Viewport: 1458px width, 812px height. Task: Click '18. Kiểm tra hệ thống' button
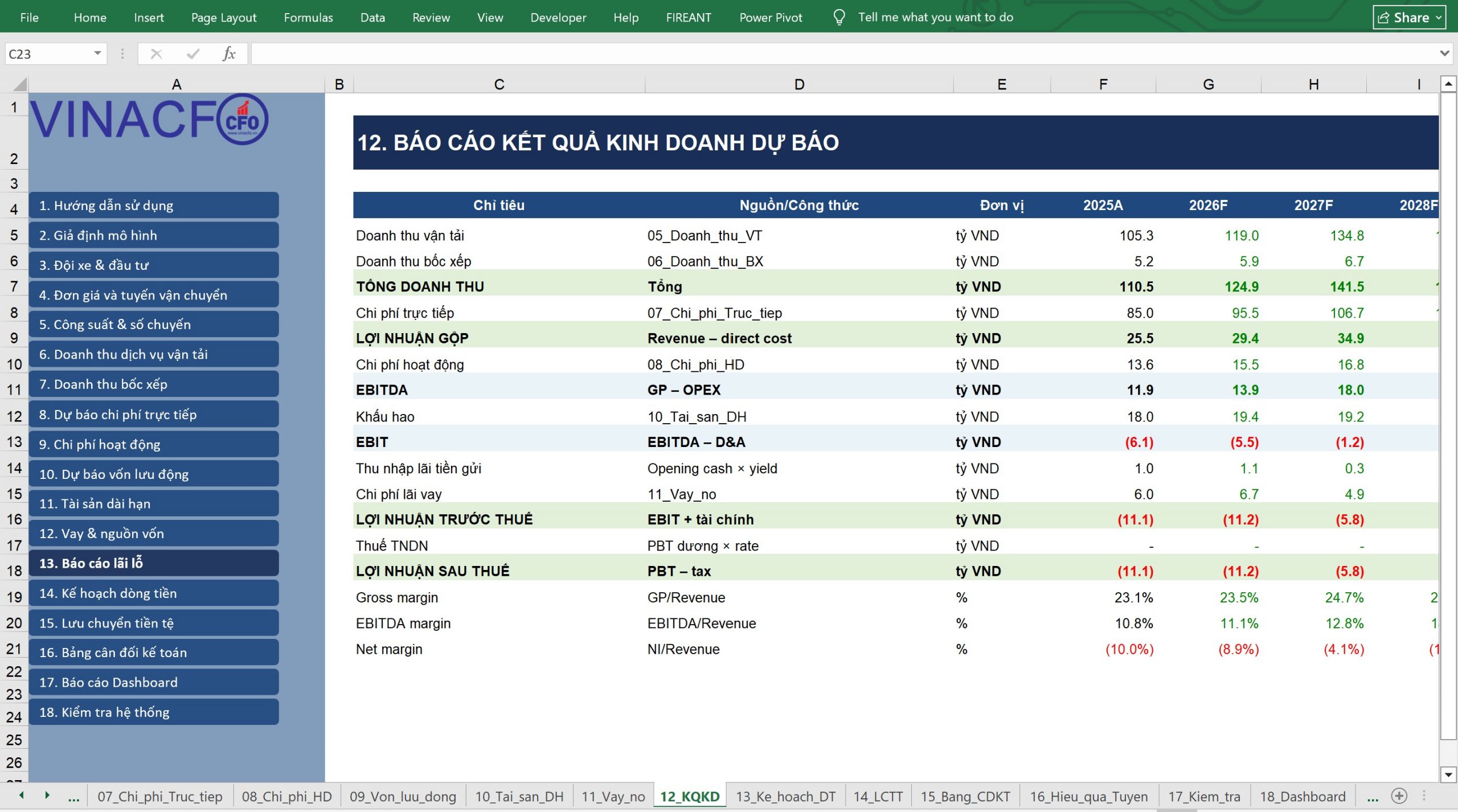coord(154,712)
